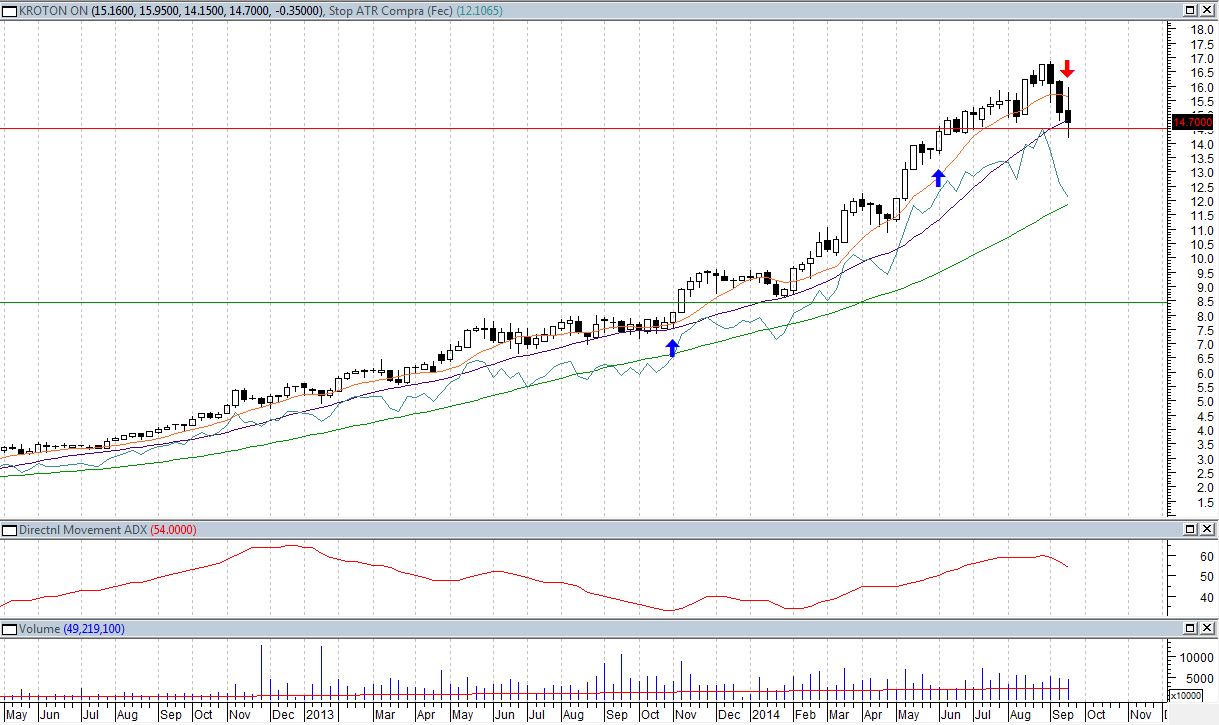Image resolution: width=1219 pixels, height=725 pixels.
Task: Click the Directnl Movement ADX title label
Action: point(82,529)
